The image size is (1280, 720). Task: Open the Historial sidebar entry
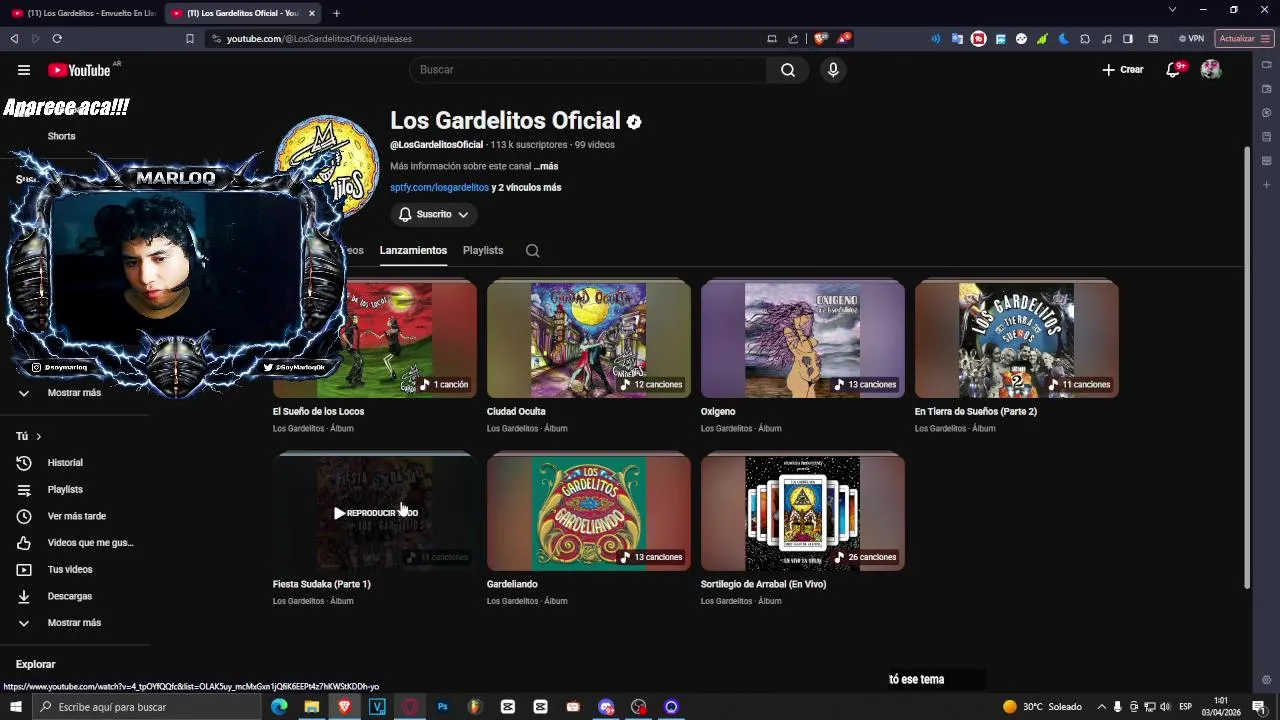click(66, 463)
